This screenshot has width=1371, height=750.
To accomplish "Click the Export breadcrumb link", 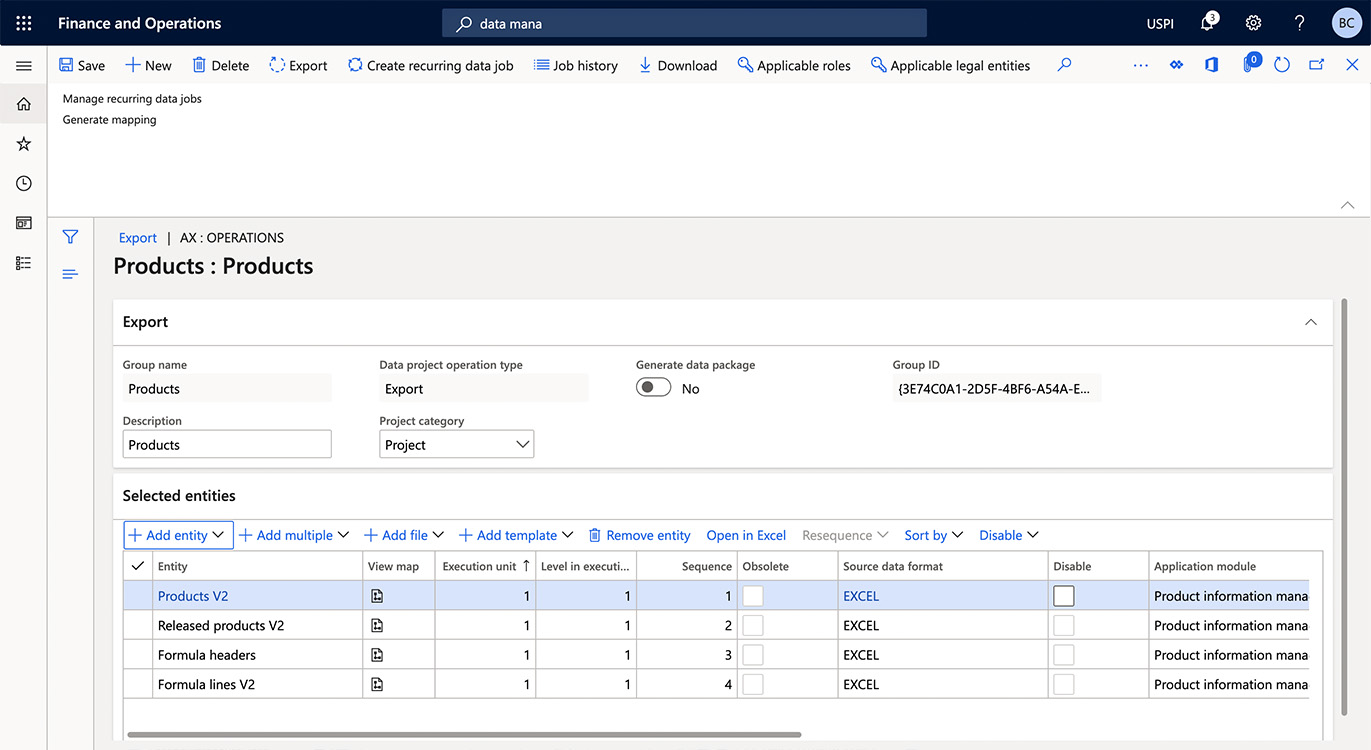I will (137, 238).
